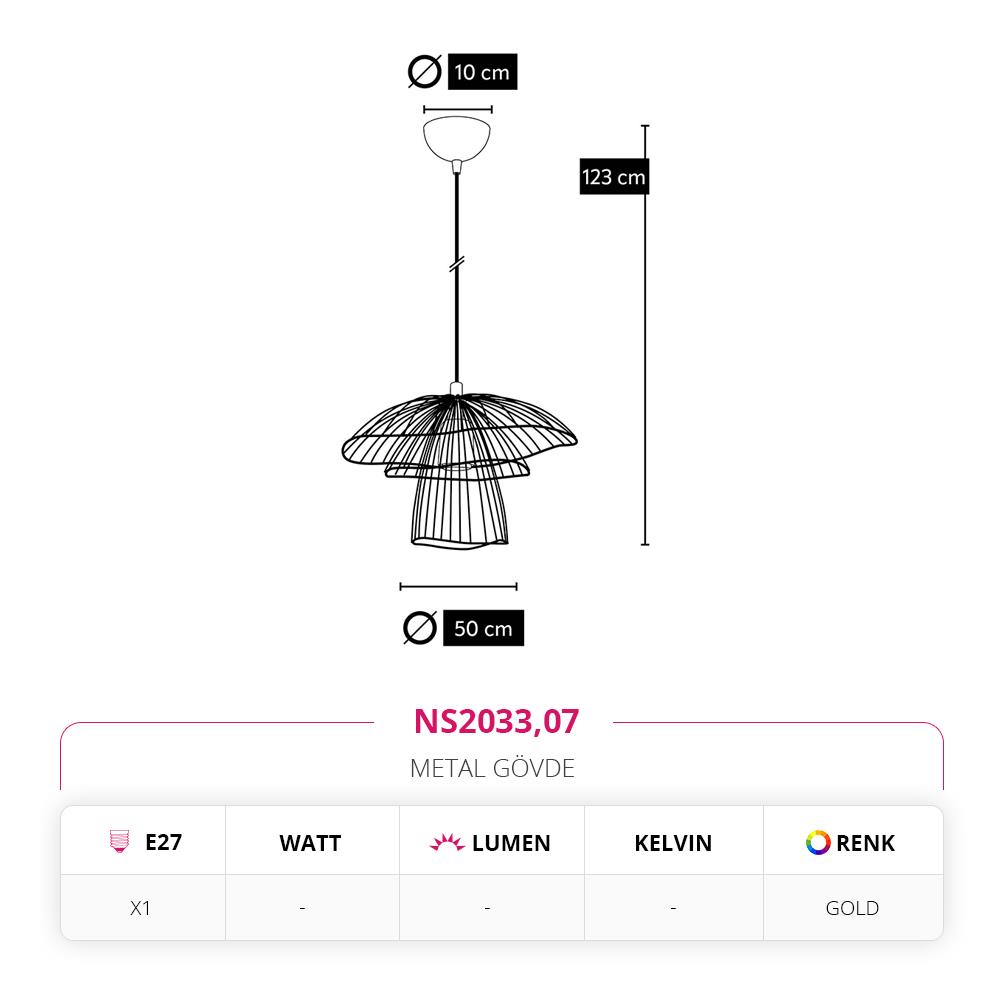
Task: Click the cable break mark on cord
Action: coord(457,264)
